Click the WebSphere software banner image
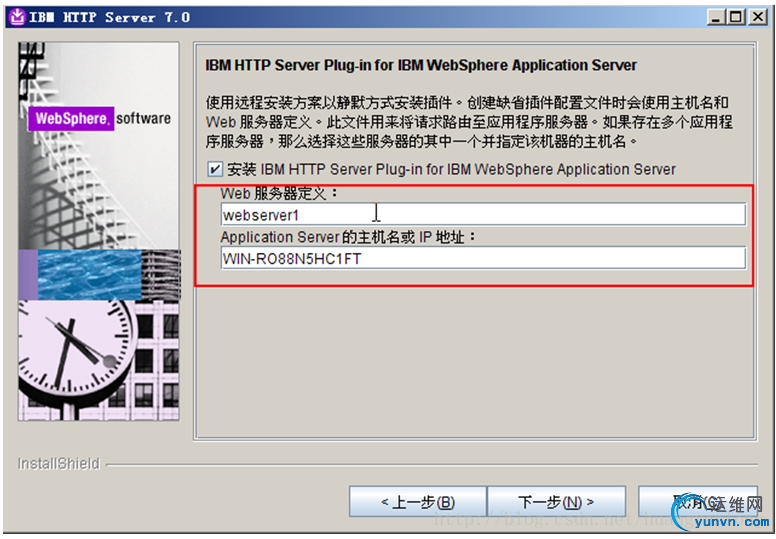This screenshot has width=776, height=539. click(x=99, y=232)
